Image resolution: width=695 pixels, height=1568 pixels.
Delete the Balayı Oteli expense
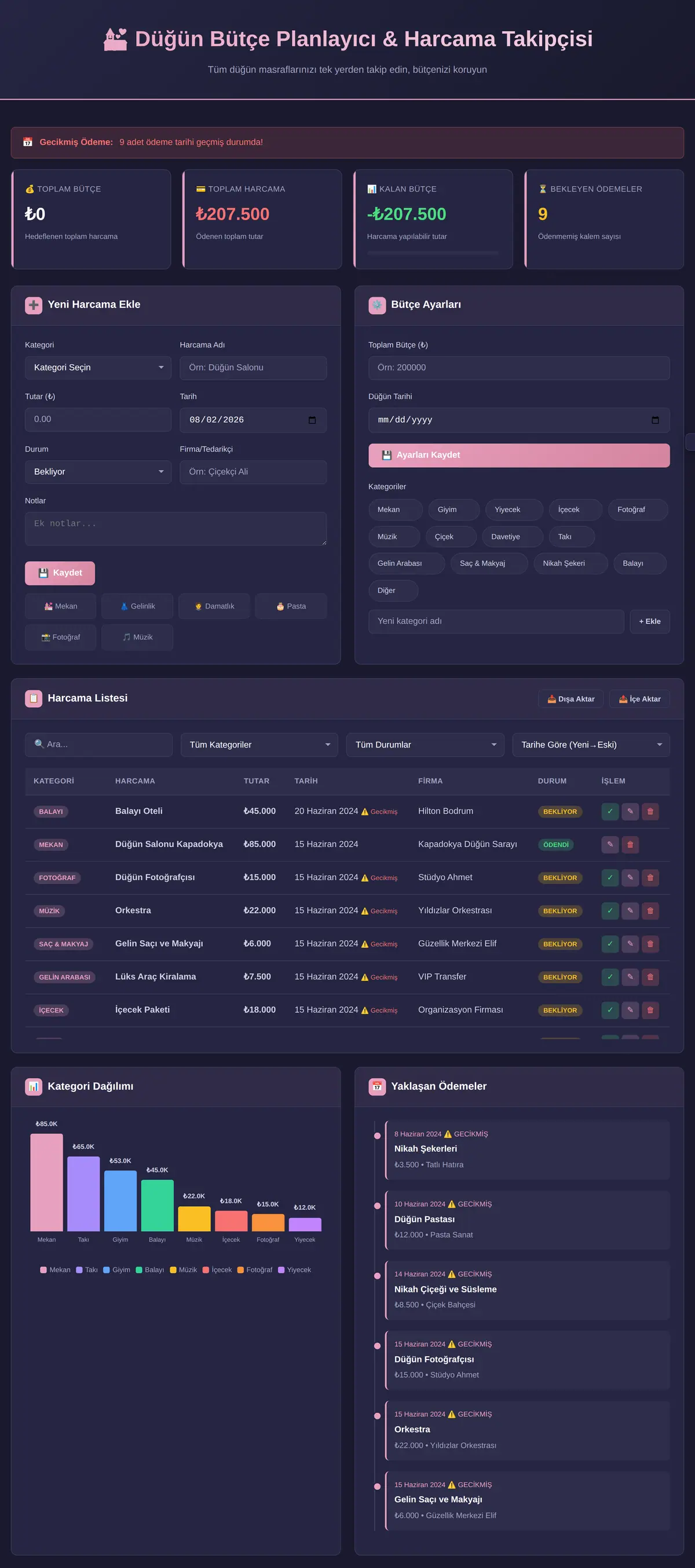650,811
